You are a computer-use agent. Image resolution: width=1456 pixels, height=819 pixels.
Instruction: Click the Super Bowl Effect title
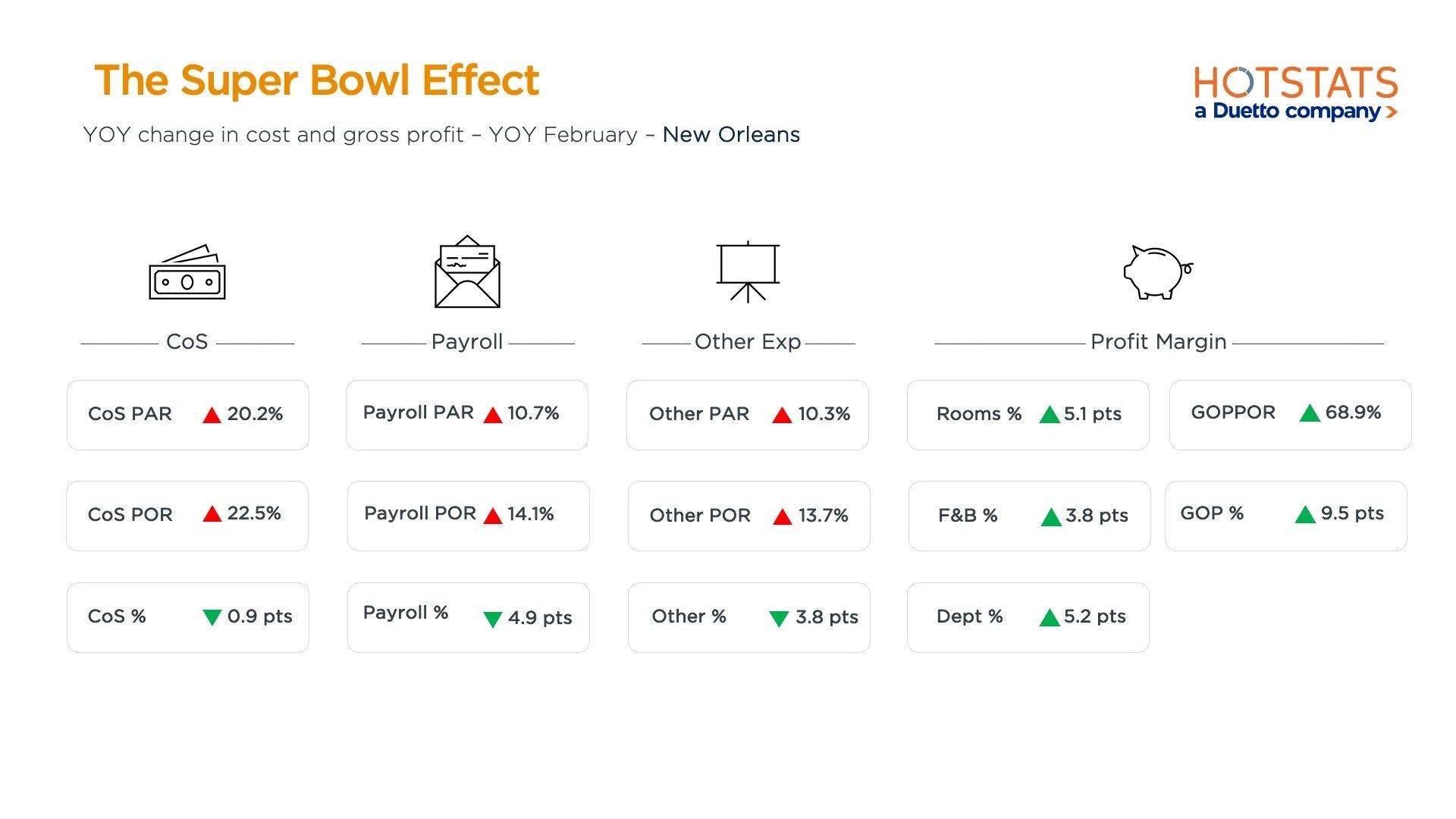(x=316, y=80)
